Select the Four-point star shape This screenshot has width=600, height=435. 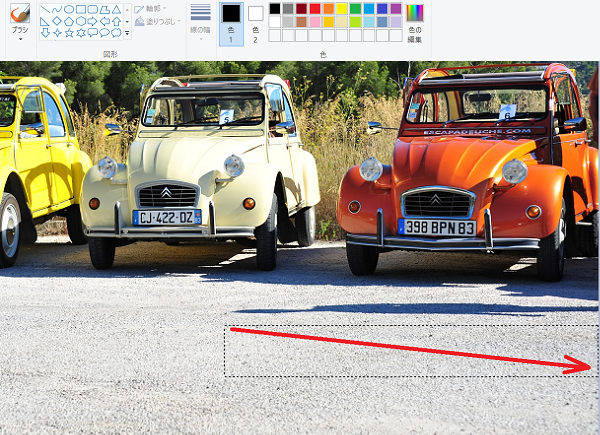[x=57, y=33]
